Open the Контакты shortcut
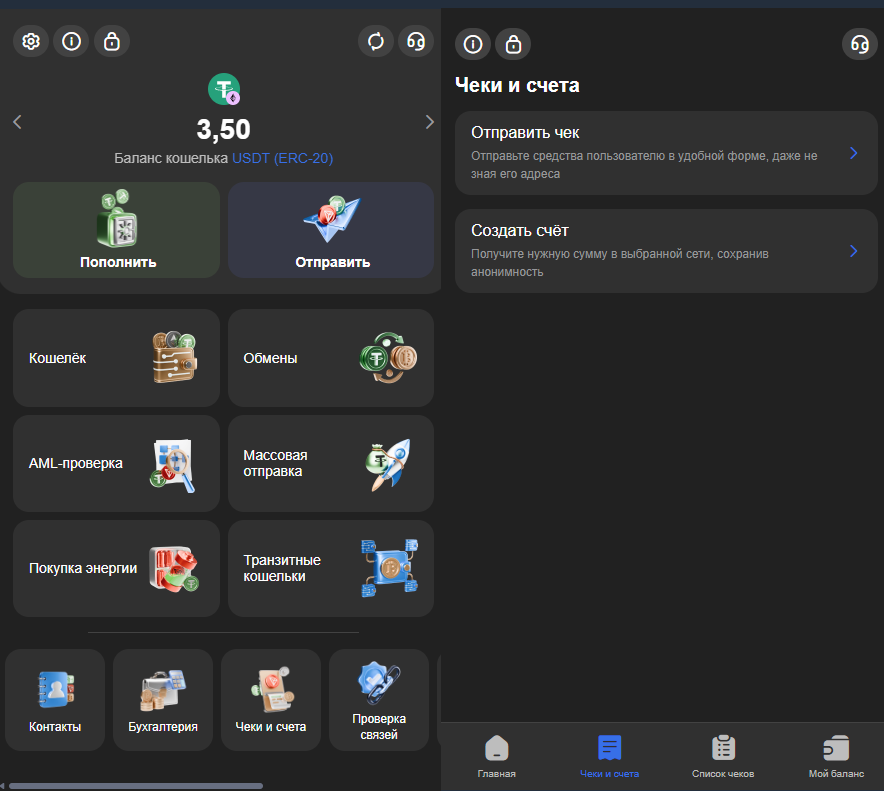This screenshot has width=884, height=791. point(55,700)
